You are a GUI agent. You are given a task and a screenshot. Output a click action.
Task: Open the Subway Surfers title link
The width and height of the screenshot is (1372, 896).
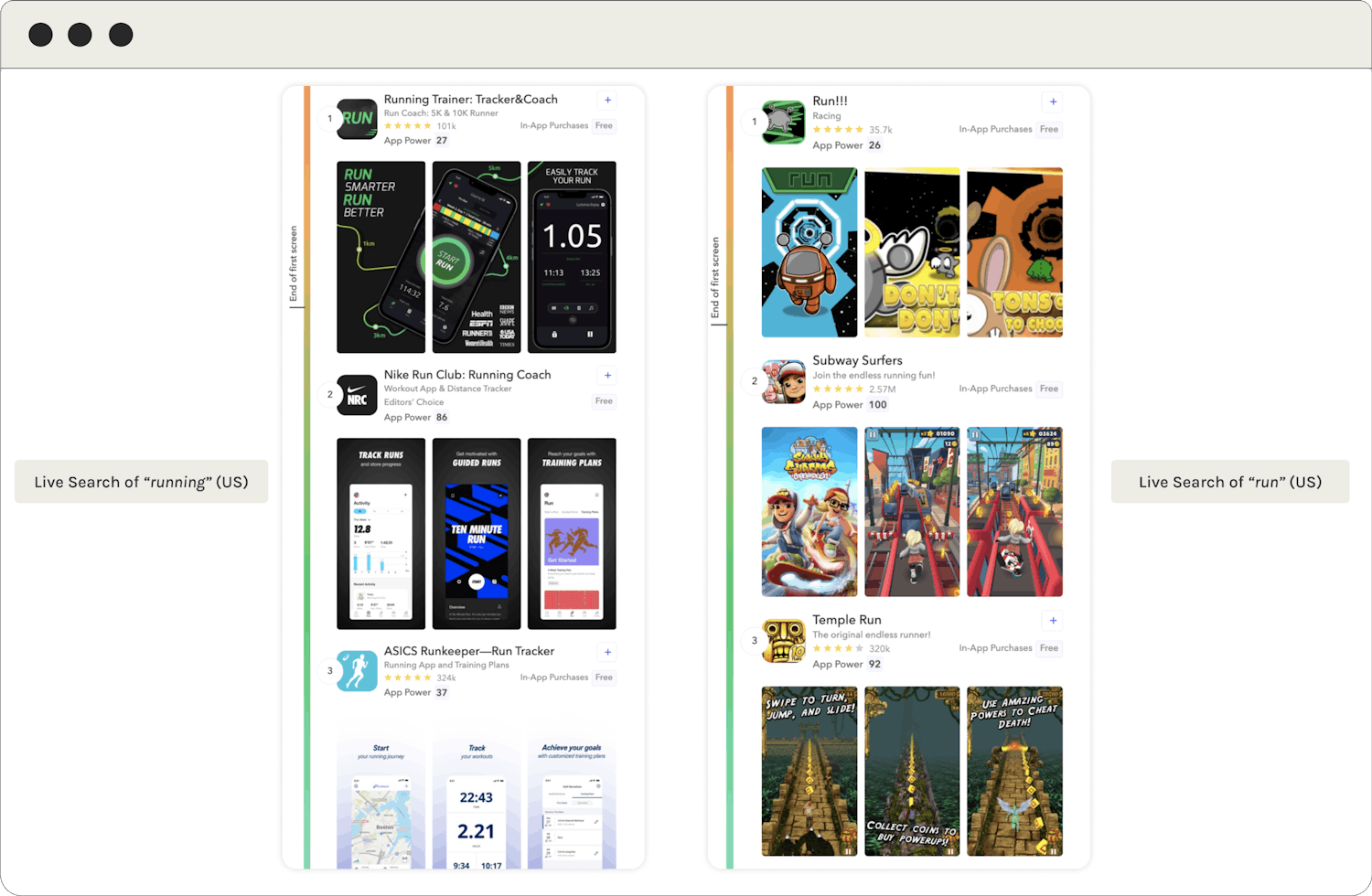coord(857,360)
